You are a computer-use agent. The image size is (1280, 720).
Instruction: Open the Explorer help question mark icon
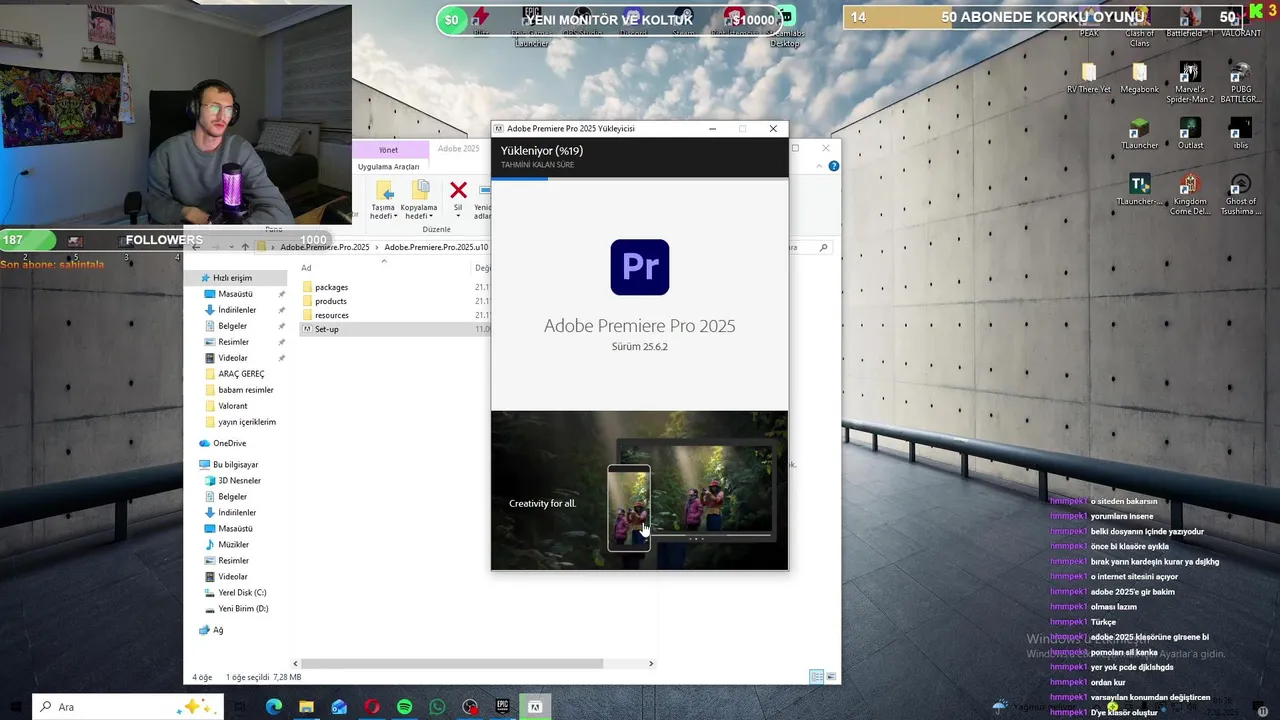click(x=833, y=166)
